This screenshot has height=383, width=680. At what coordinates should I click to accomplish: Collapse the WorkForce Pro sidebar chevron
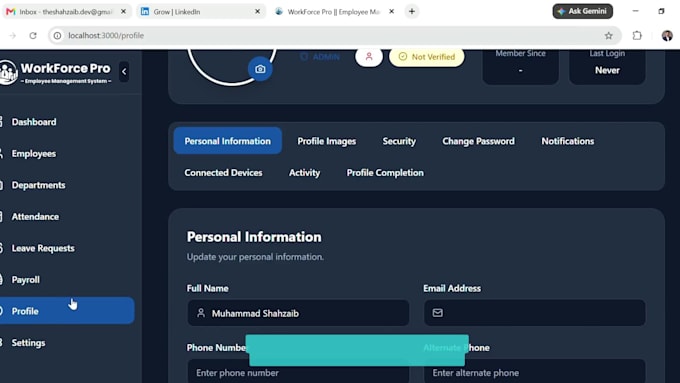point(124,72)
